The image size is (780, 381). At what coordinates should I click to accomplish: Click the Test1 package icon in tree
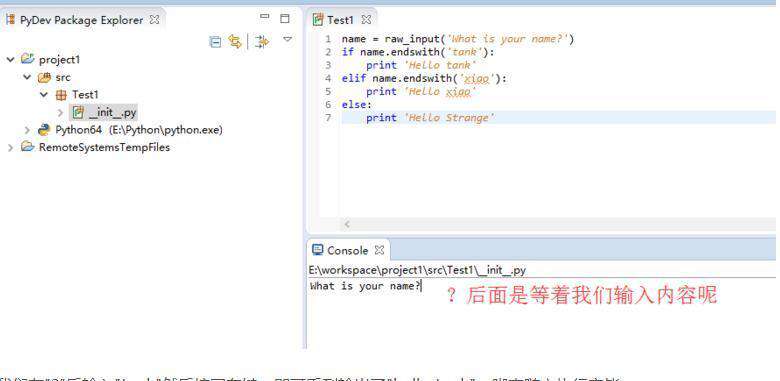(x=61, y=95)
